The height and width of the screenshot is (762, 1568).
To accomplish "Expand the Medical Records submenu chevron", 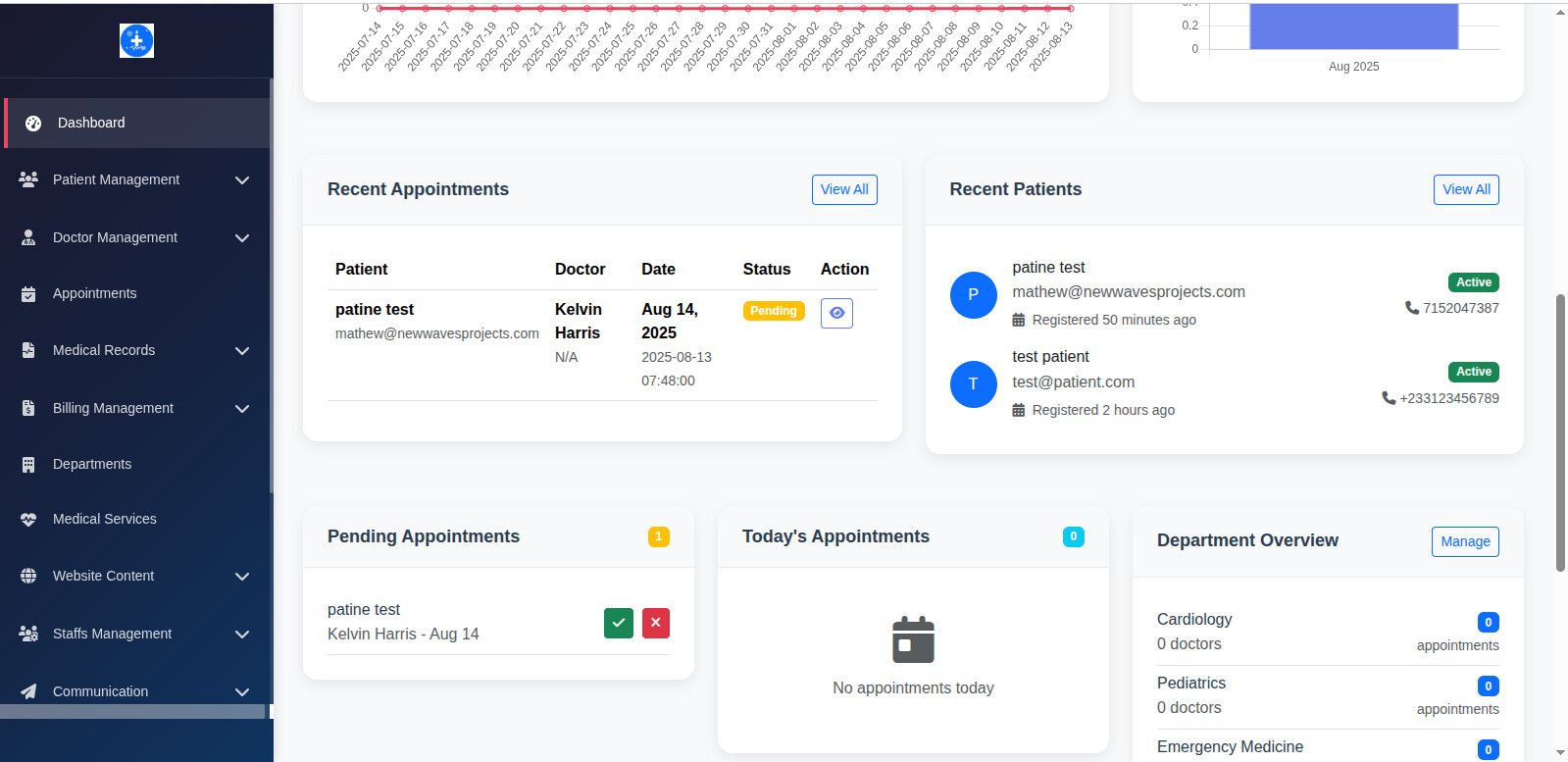I will click(242, 351).
